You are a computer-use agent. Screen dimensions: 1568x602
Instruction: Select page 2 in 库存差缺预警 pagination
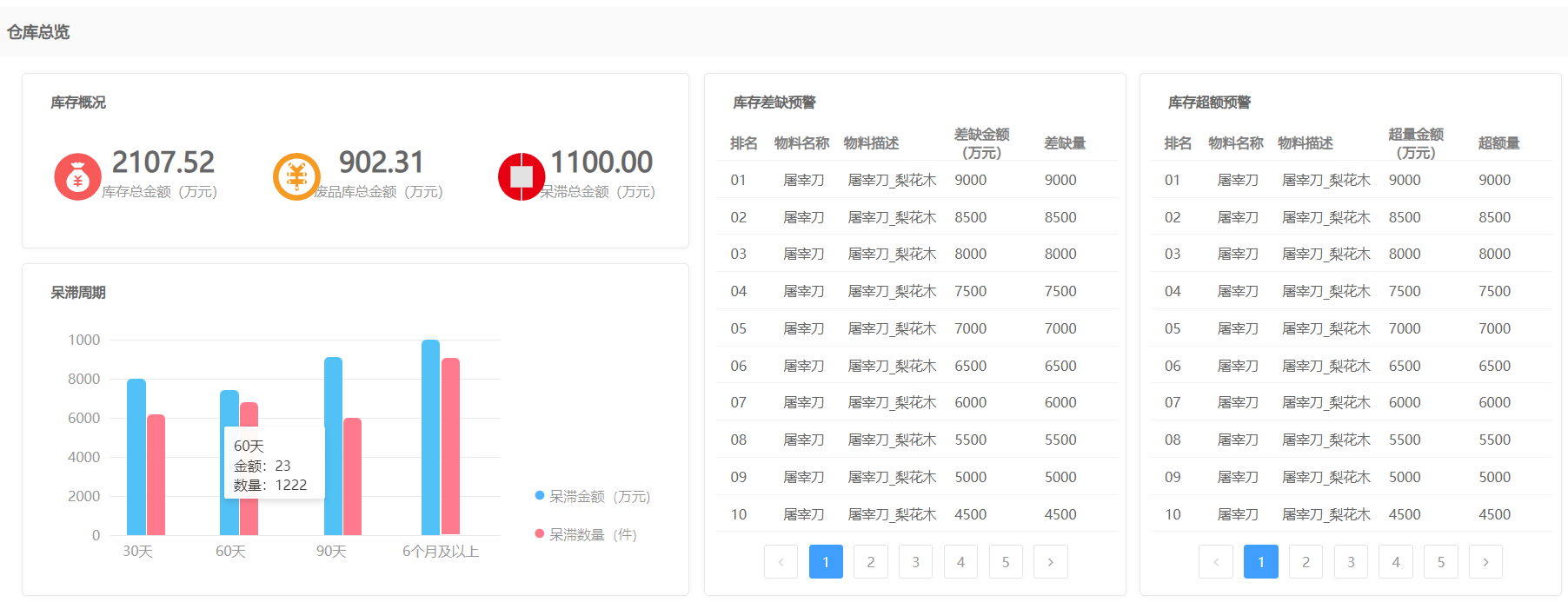(871, 562)
